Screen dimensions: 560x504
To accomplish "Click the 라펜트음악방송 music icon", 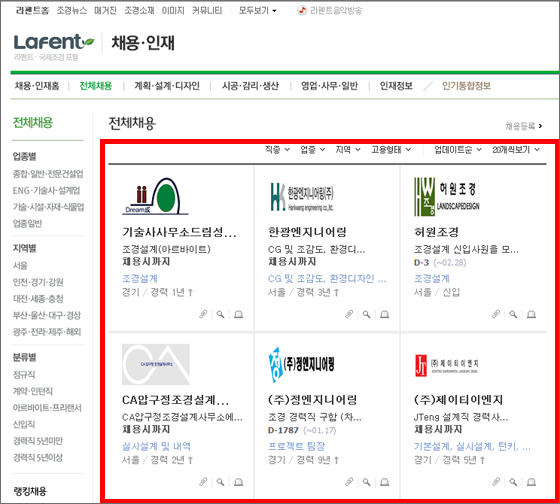I will 302,10.
